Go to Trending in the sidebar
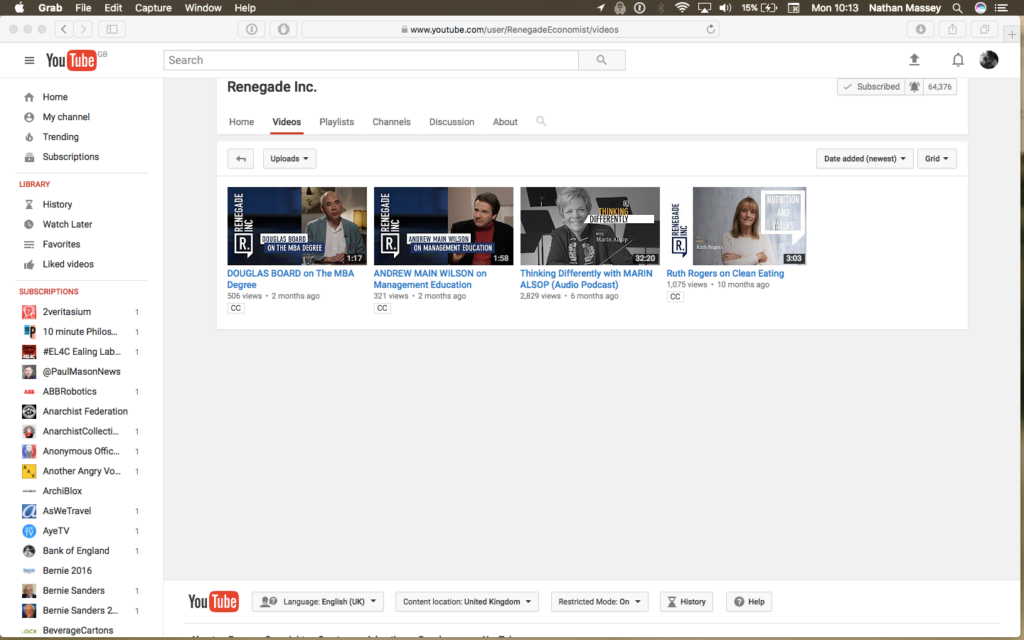The width and height of the screenshot is (1024, 640). point(60,137)
